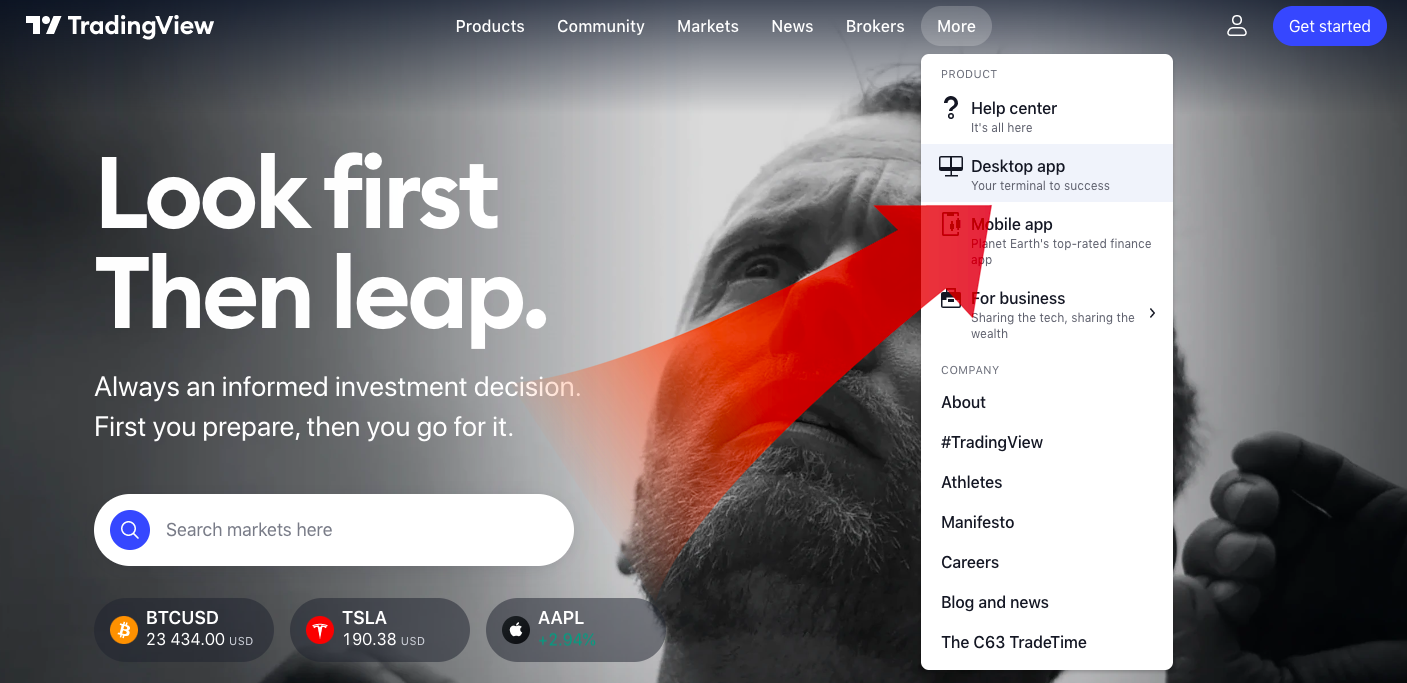Viewport: 1407px width, 683px height.
Task: Click the Desktop app monitor icon
Action: coord(951,167)
